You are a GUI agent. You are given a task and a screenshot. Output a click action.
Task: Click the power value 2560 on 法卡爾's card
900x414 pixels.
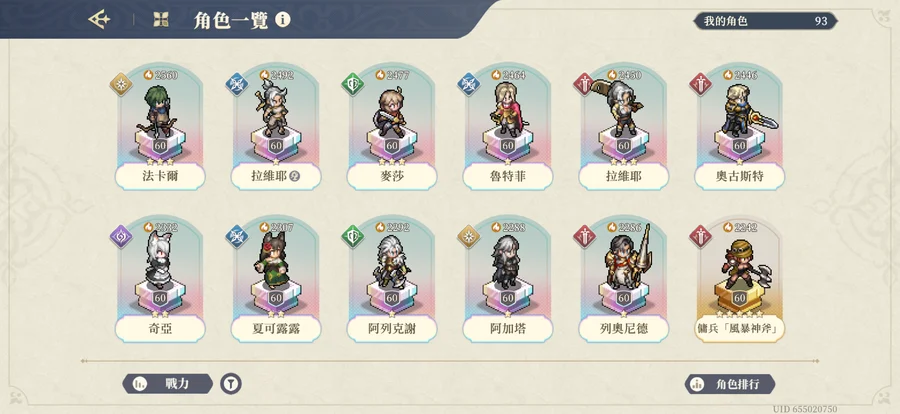click(161, 75)
